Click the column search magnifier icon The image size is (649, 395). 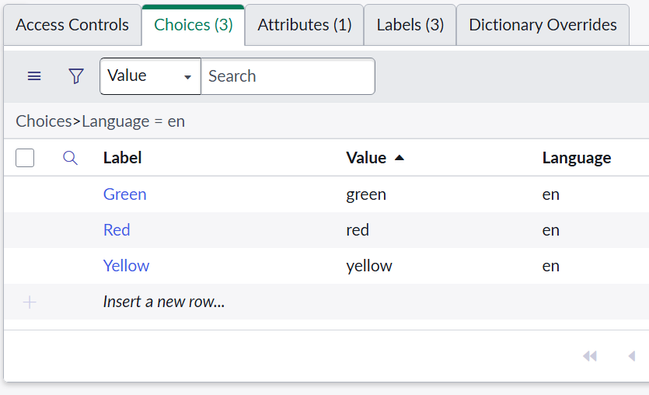coord(70,158)
